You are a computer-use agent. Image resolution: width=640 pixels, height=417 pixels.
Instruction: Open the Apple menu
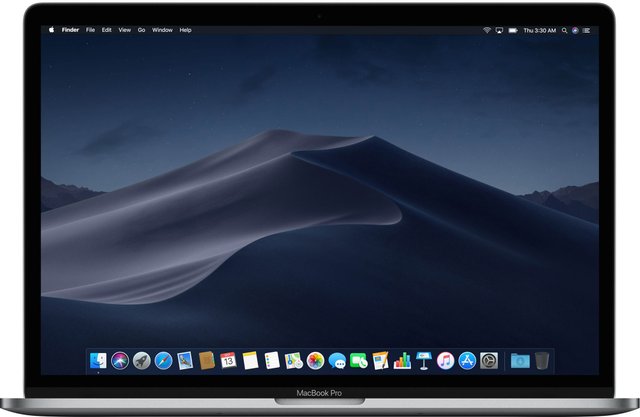[52, 31]
